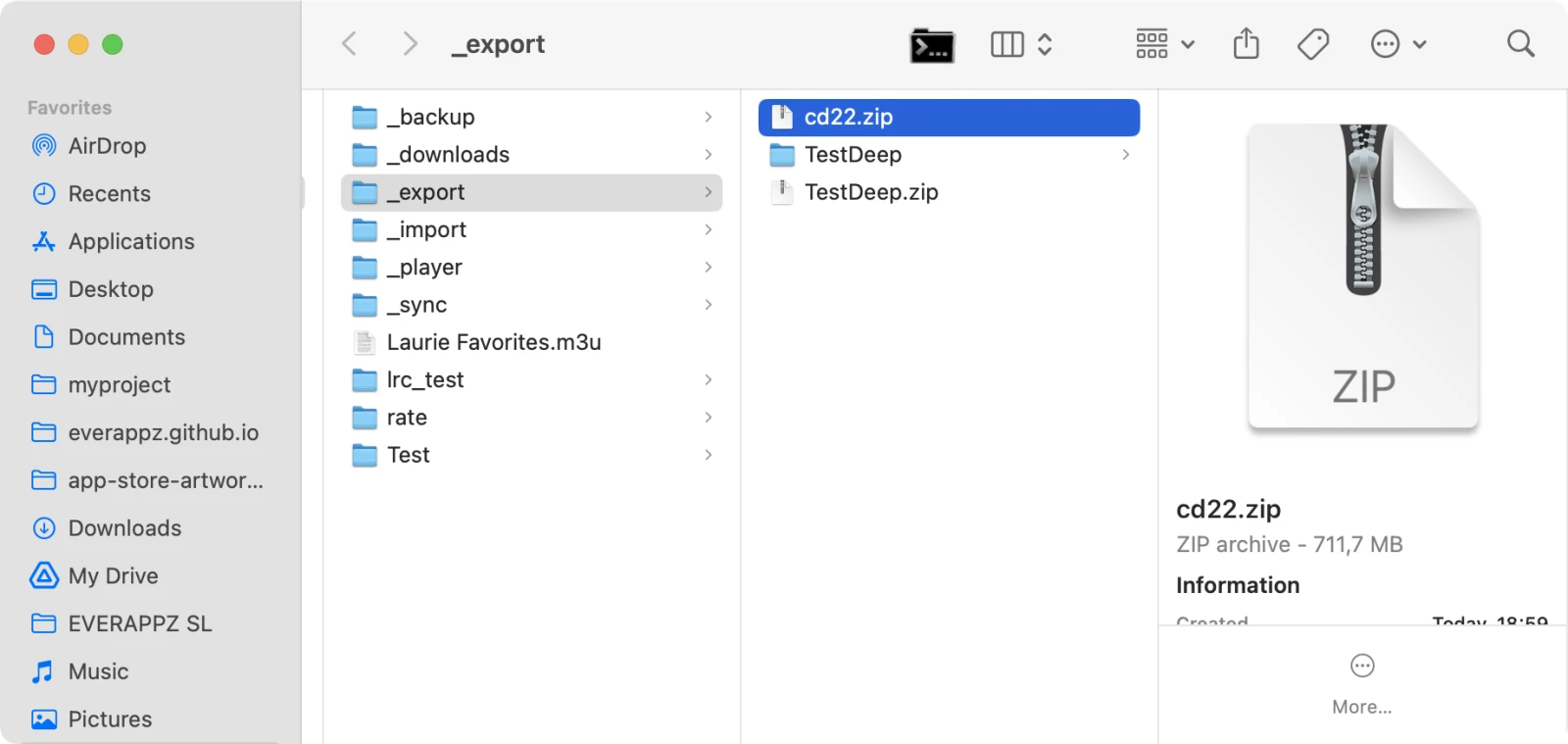The image size is (1568, 744).
Task: Click the column view icon
Action: (x=1006, y=44)
